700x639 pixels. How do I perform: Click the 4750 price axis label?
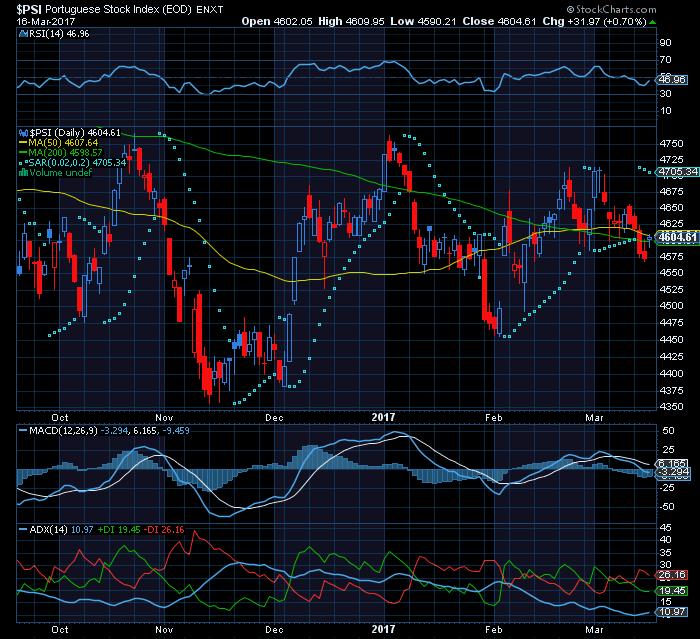[671, 144]
